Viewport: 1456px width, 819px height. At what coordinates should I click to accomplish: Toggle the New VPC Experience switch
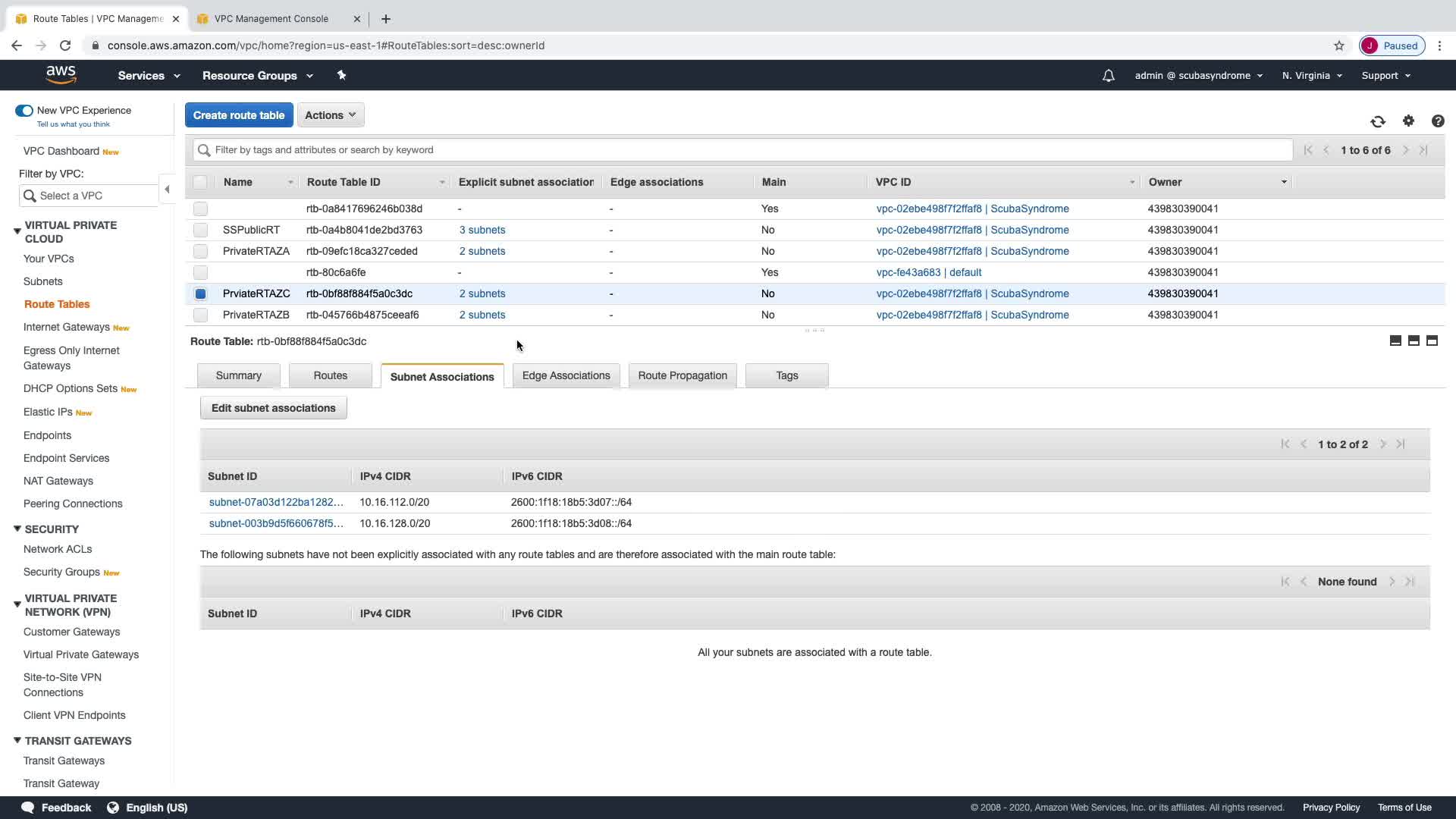click(24, 111)
